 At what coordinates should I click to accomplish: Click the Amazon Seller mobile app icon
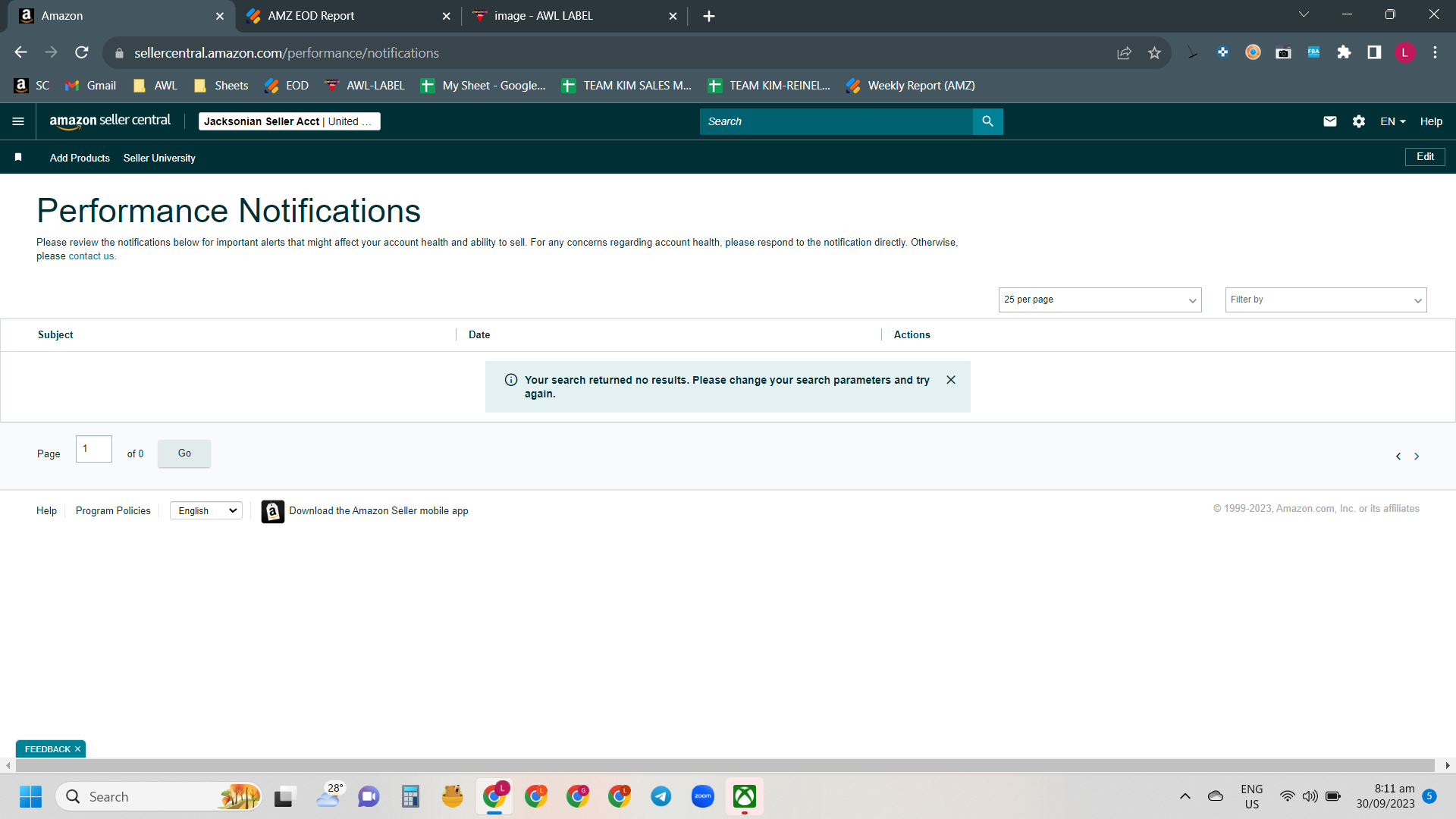[x=273, y=511]
